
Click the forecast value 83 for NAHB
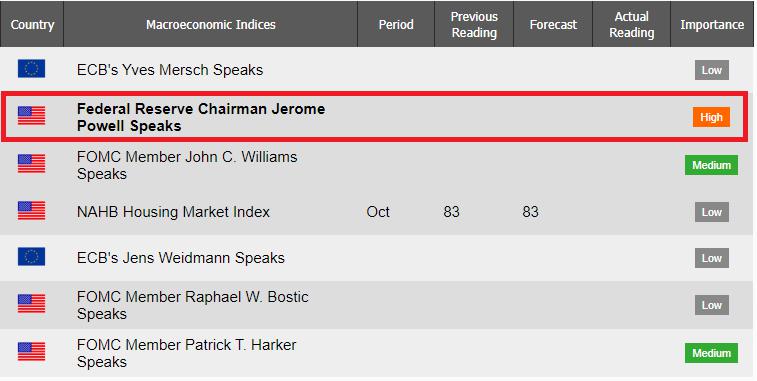click(x=530, y=212)
